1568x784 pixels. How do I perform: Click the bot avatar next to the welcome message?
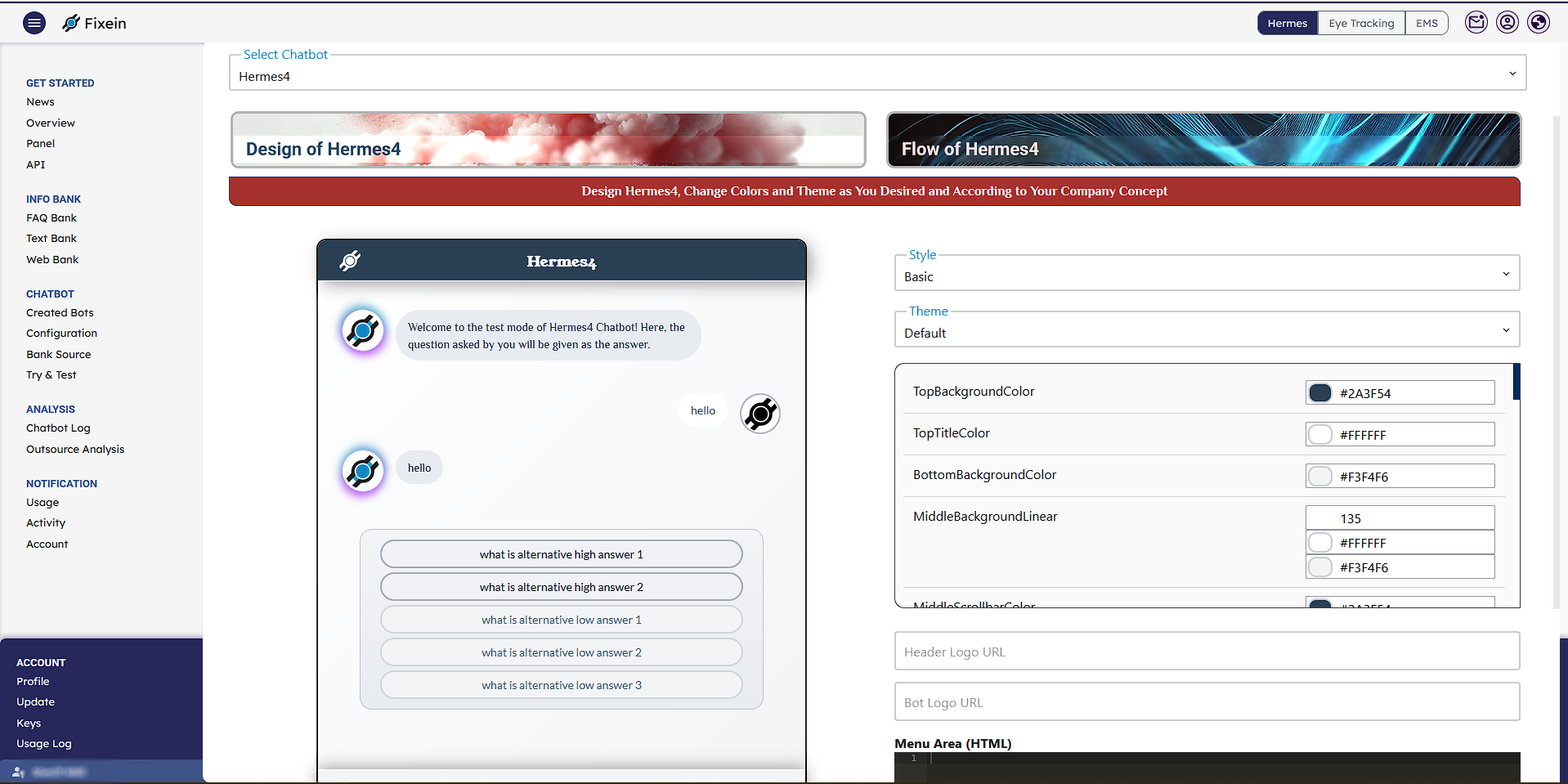click(362, 330)
